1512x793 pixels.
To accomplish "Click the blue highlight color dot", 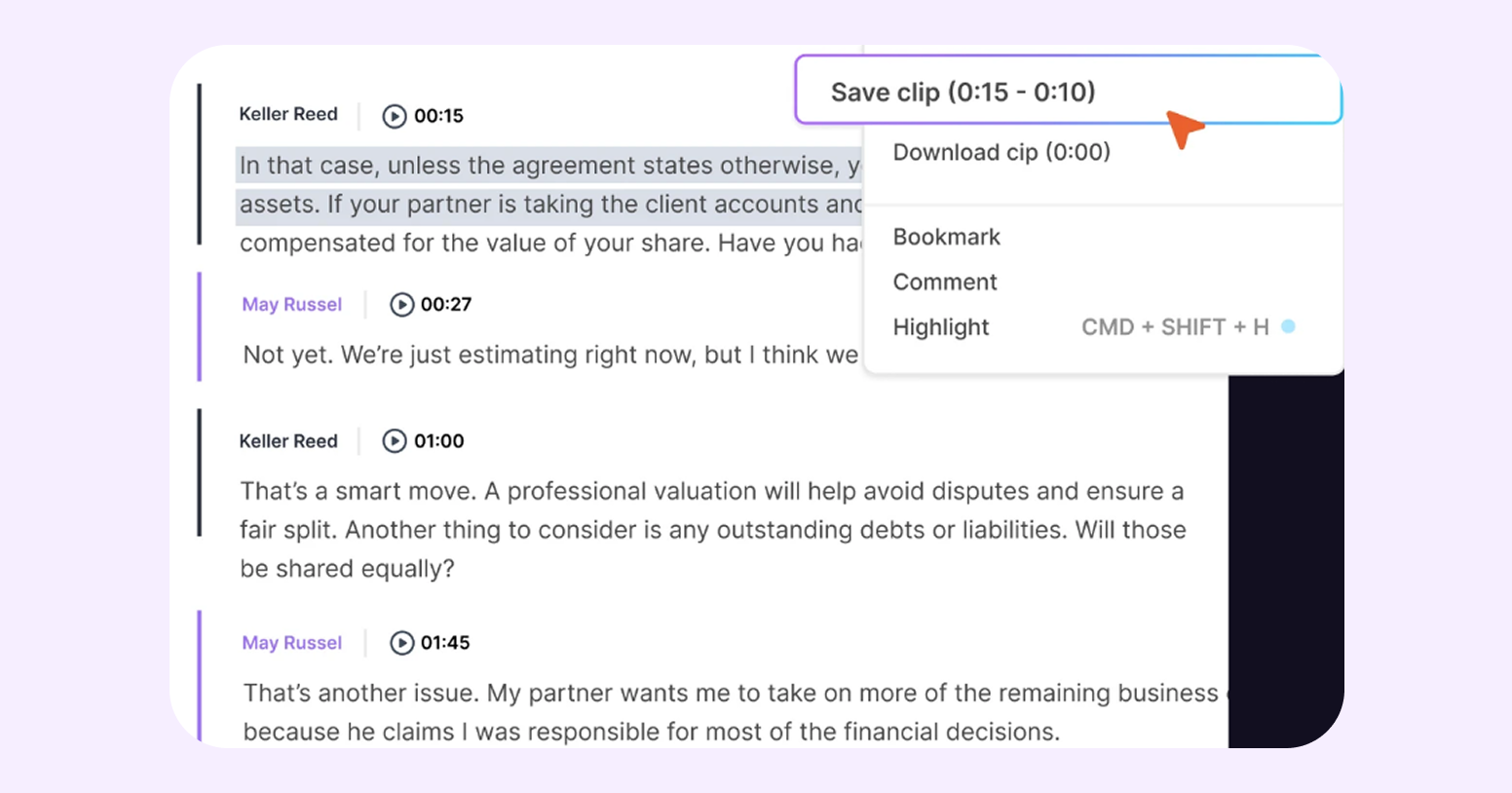I will tap(1288, 326).
